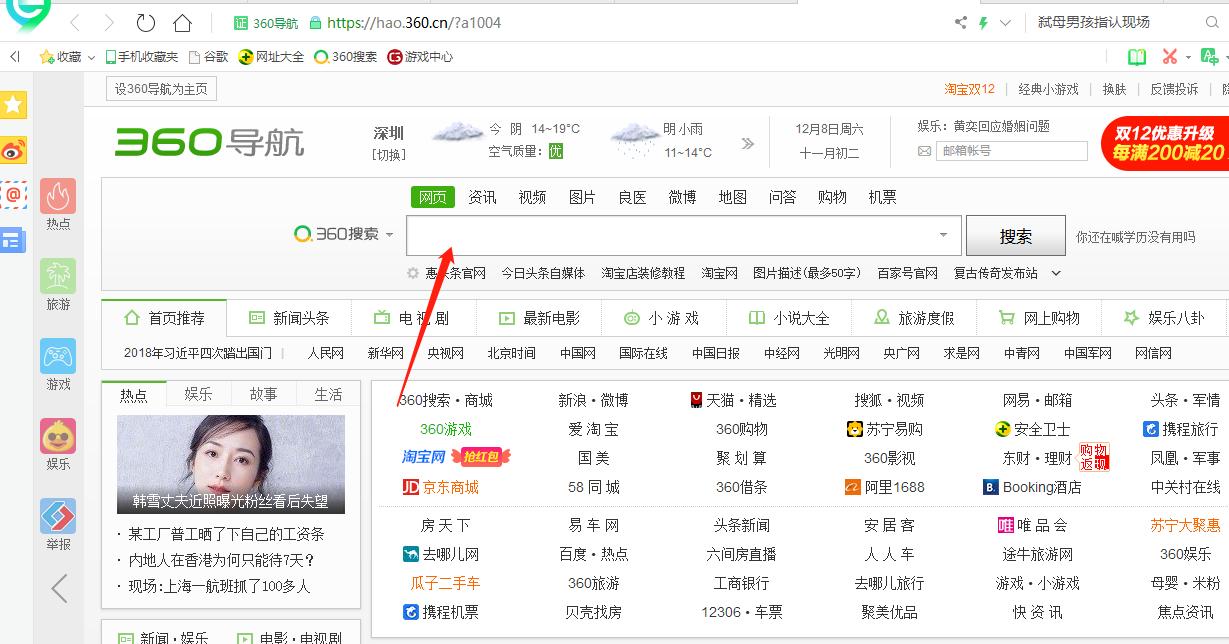Click the green book reading mode icon

point(1136,56)
